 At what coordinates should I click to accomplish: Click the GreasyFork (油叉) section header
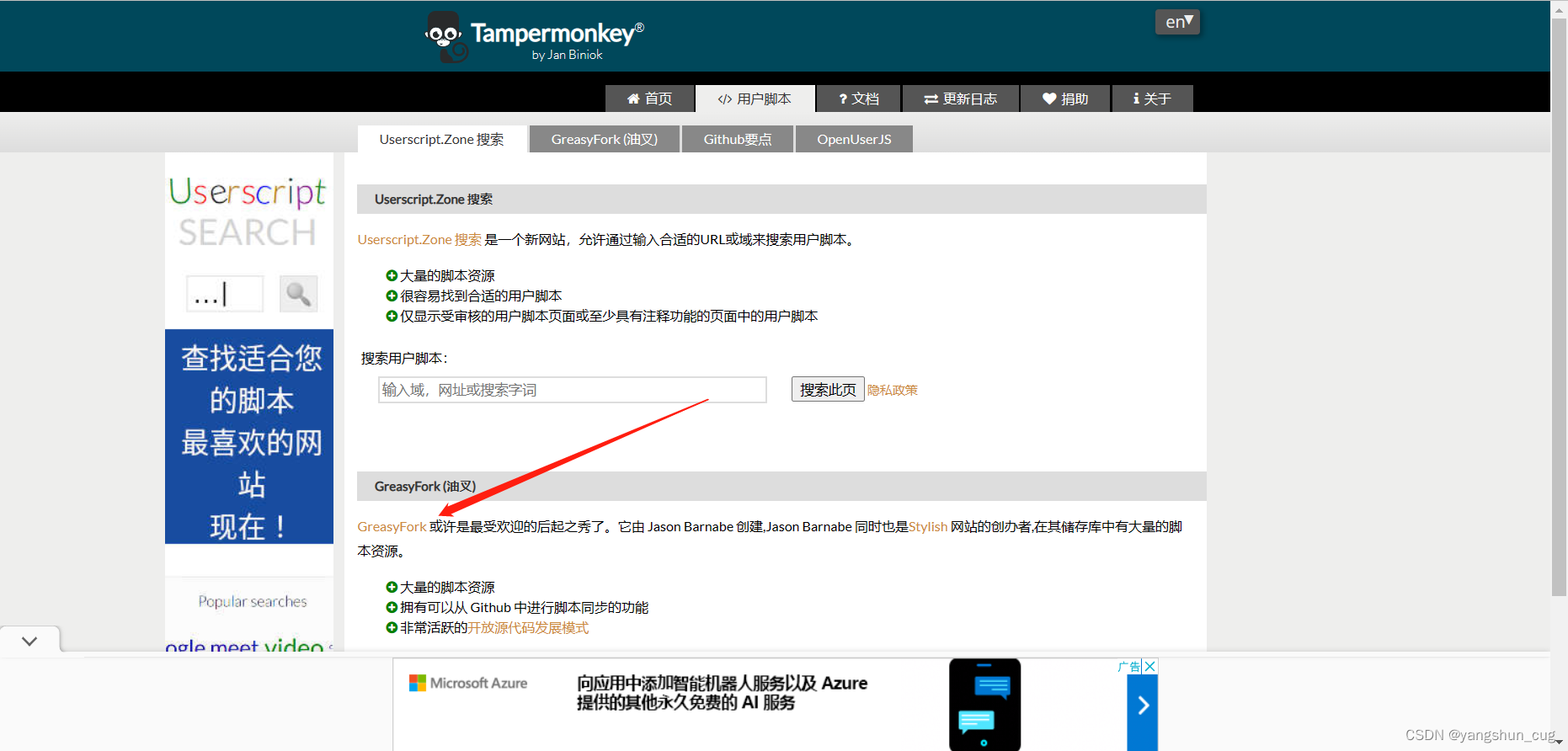coord(781,487)
